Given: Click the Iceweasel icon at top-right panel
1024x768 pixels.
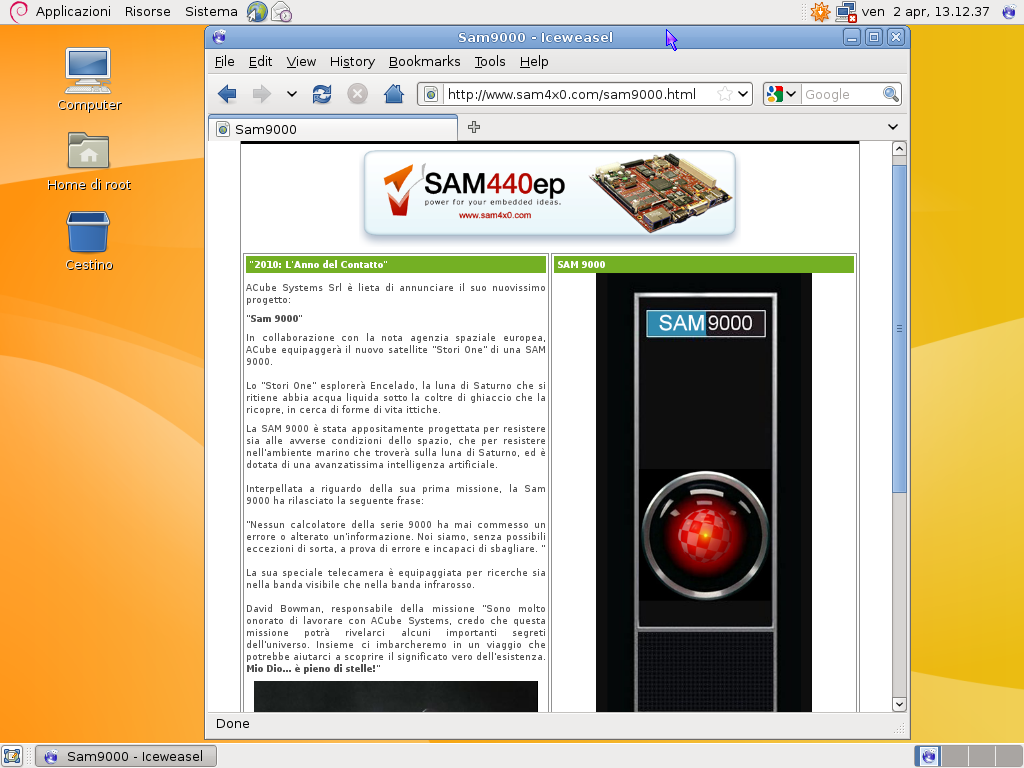Looking at the screenshot, I should [1009, 12].
